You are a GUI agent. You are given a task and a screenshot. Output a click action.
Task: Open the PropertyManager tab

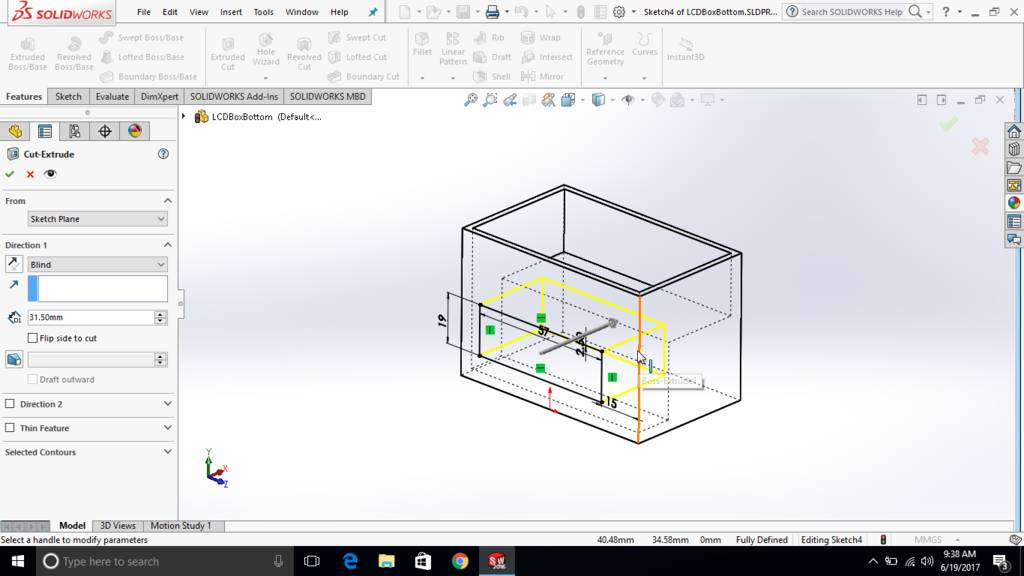click(45, 131)
